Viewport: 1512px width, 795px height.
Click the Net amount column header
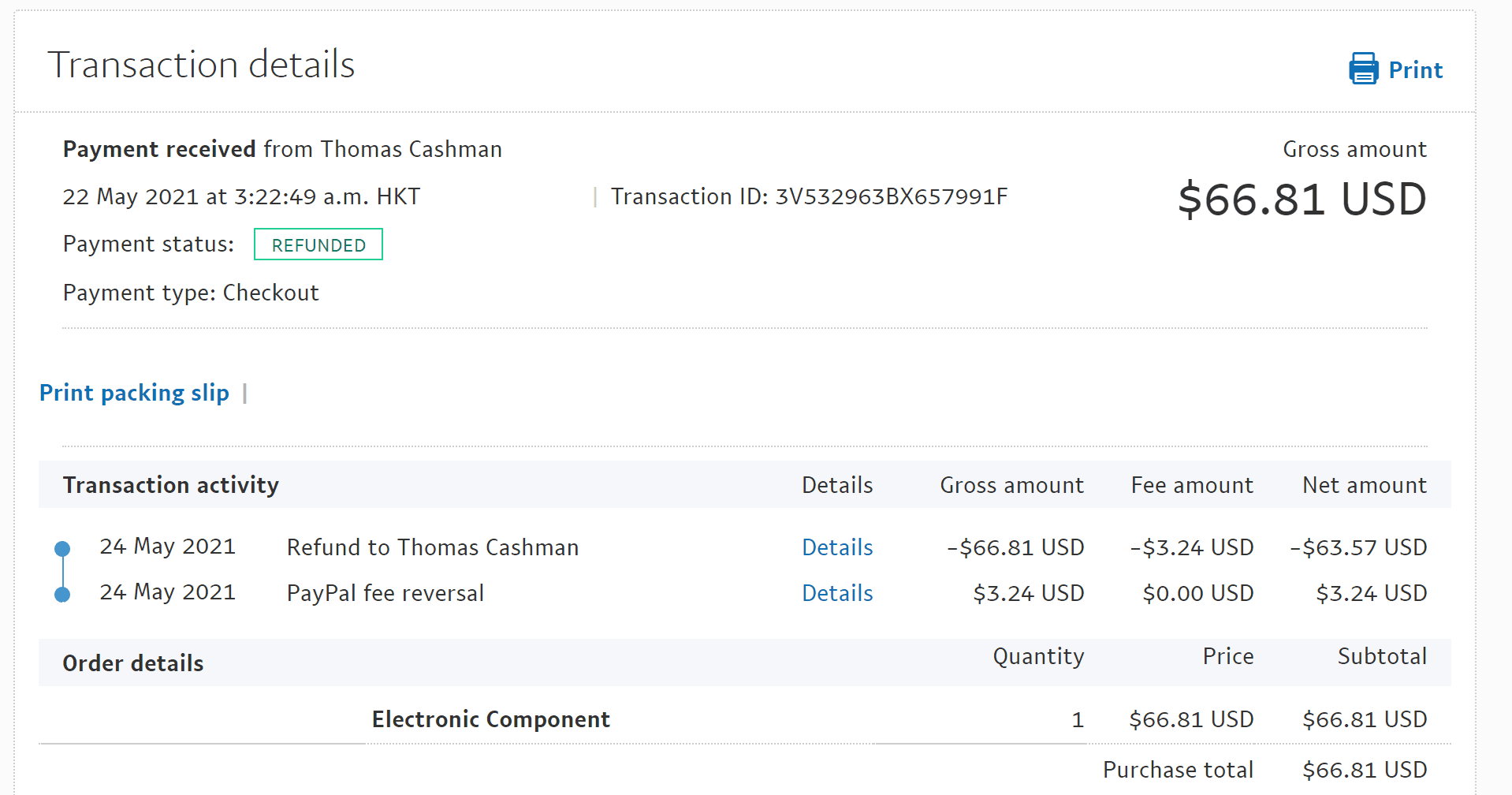(1364, 485)
